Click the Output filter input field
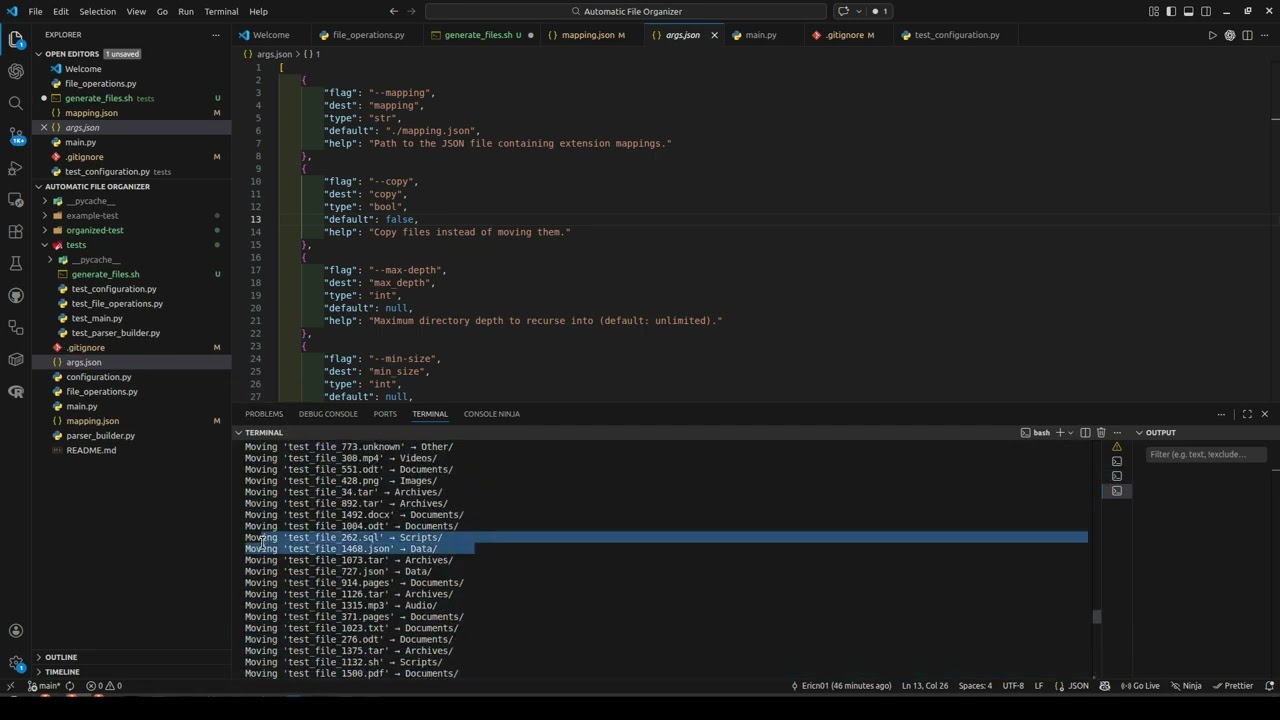The image size is (1280, 720). point(1207,454)
